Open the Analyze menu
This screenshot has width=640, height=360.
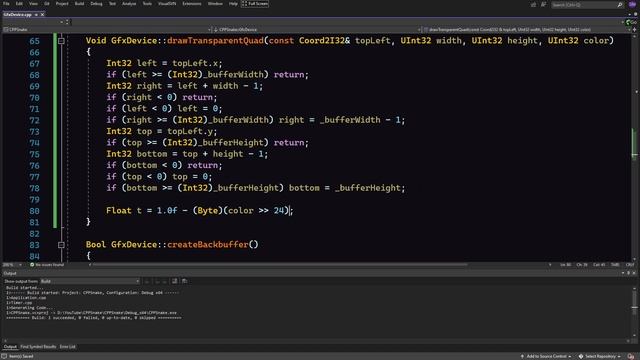click(129, 4)
